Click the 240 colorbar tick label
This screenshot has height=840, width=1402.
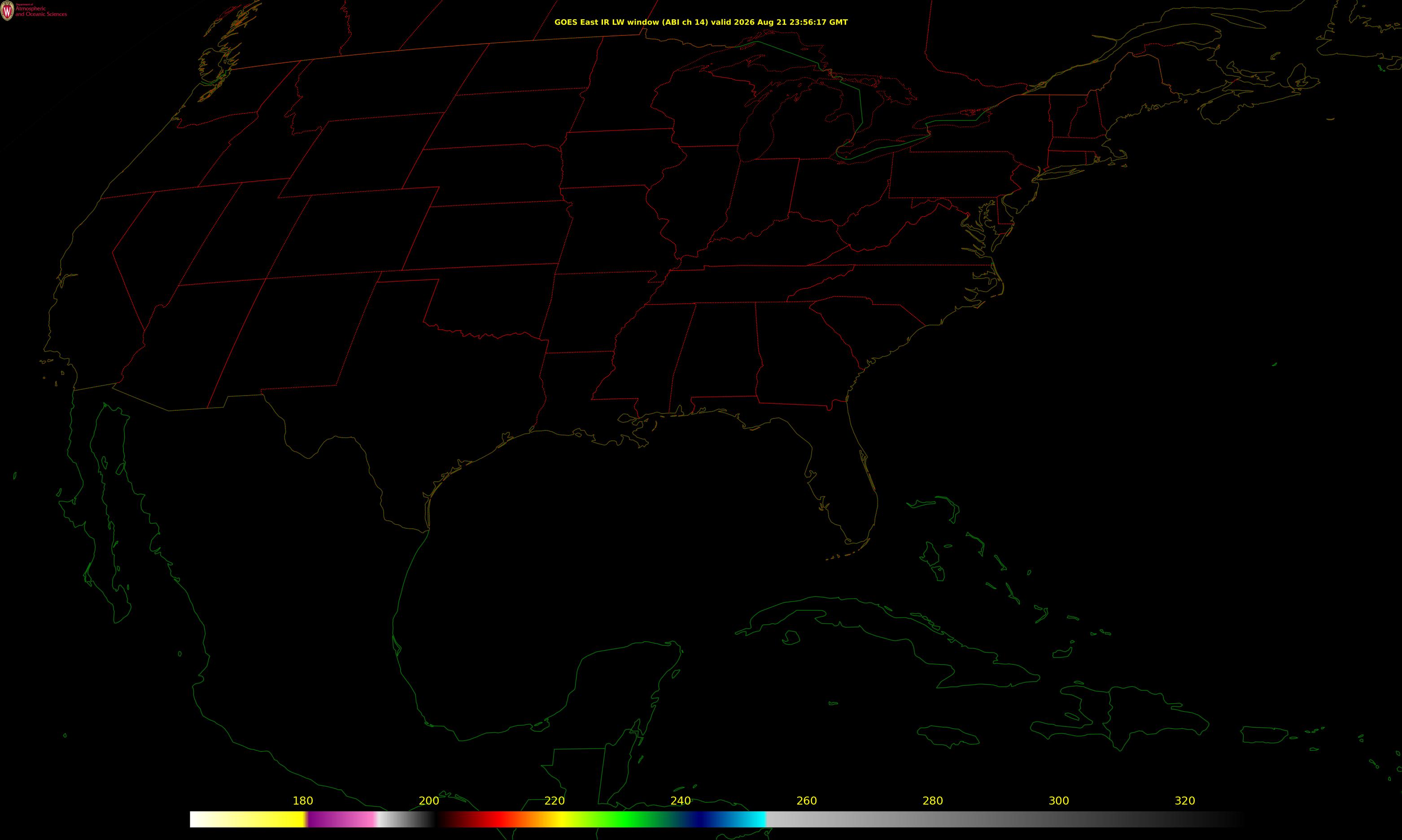(x=681, y=801)
